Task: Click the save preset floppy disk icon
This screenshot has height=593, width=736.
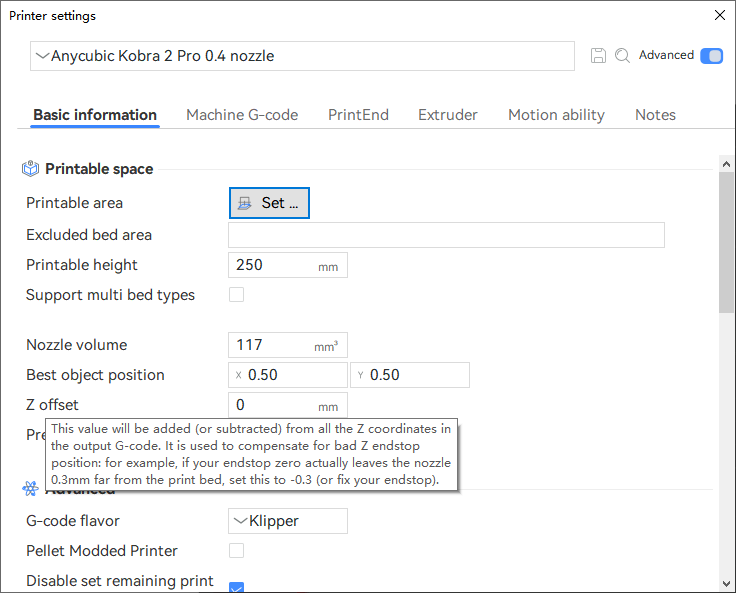Action: coord(598,55)
